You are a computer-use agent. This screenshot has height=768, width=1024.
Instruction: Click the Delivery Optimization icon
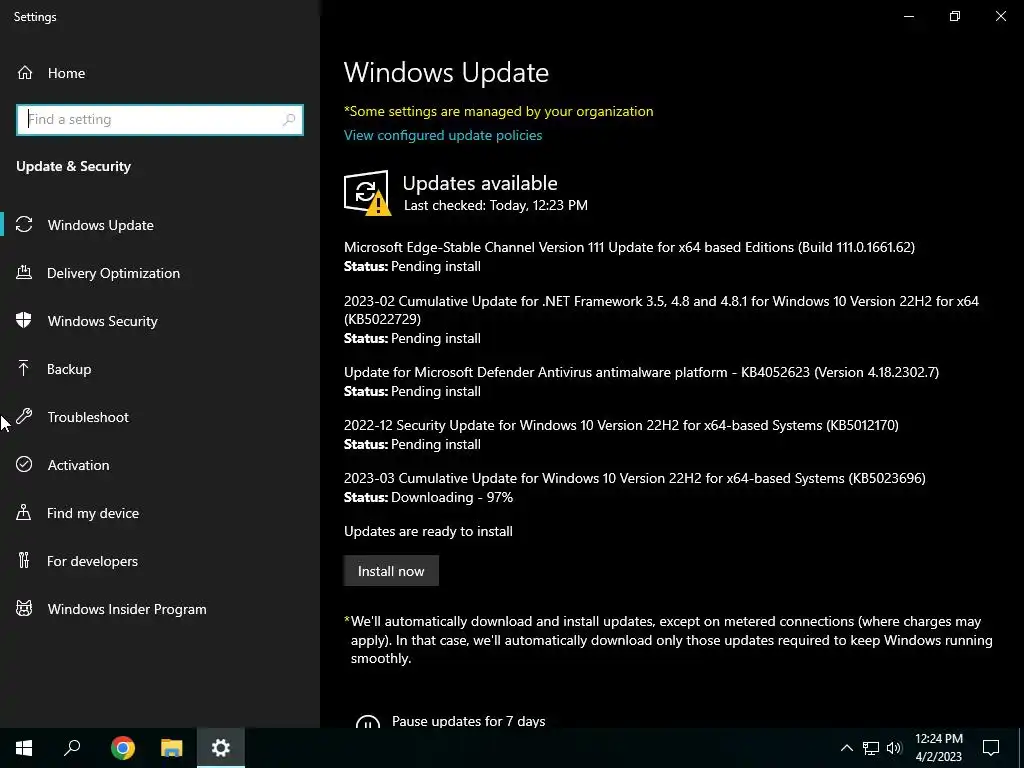pyautogui.click(x=24, y=272)
